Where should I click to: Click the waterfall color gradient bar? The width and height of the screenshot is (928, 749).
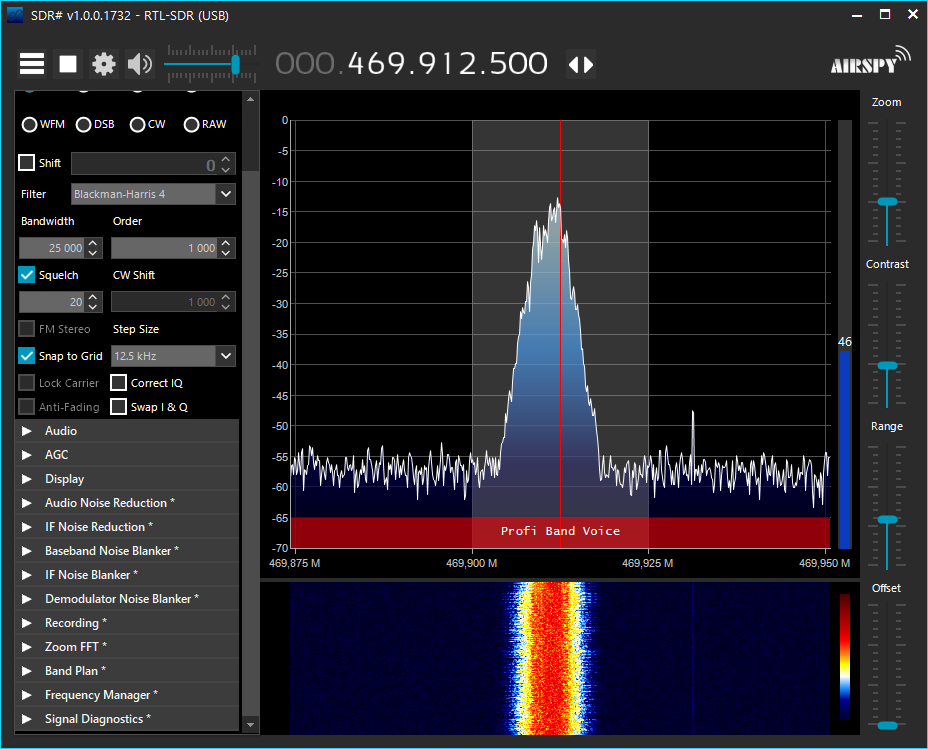click(845, 657)
